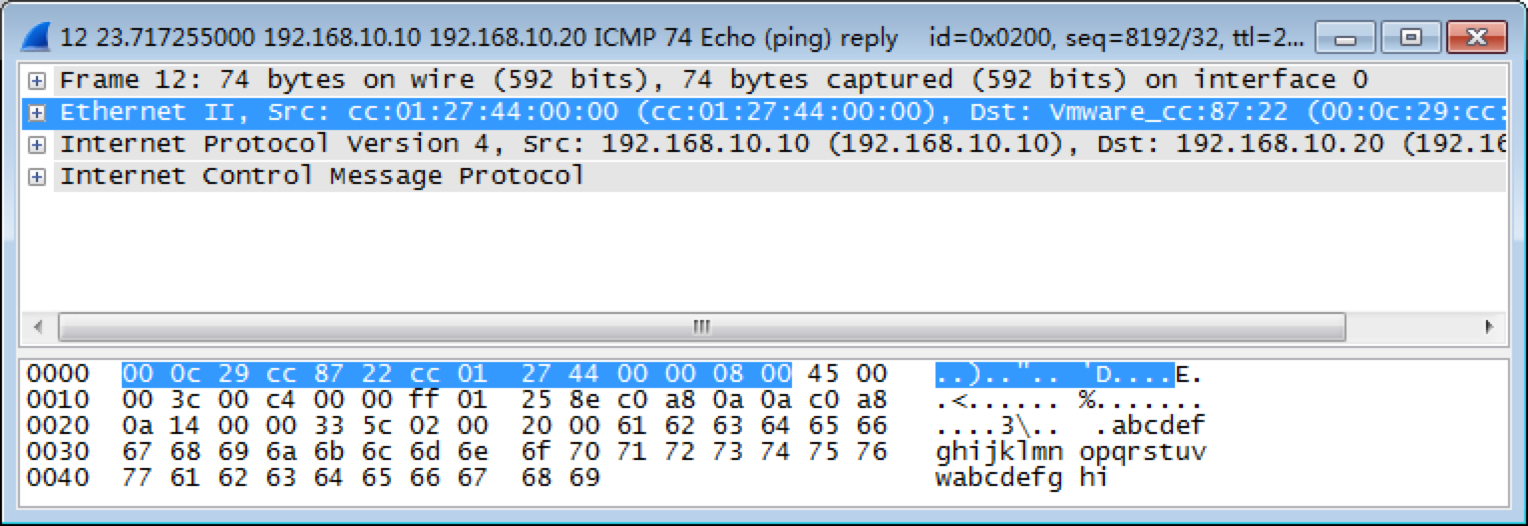
Task: Expand the Internet Protocol Version 4 node
Action: [37, 144]
